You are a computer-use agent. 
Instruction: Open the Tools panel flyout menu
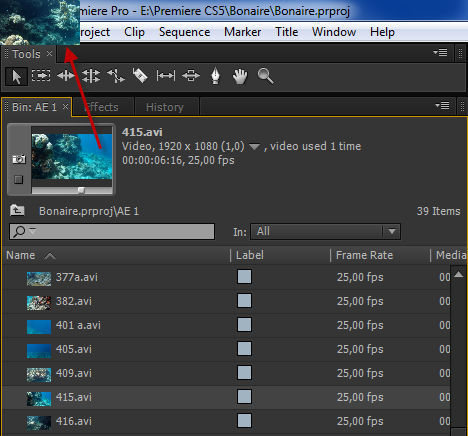click(x=440, y=53)
